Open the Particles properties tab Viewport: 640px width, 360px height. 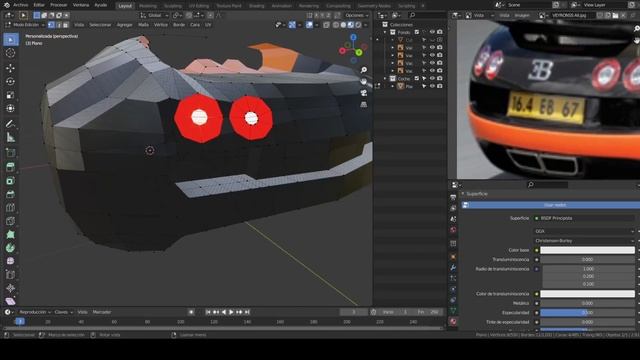point(453,278)
